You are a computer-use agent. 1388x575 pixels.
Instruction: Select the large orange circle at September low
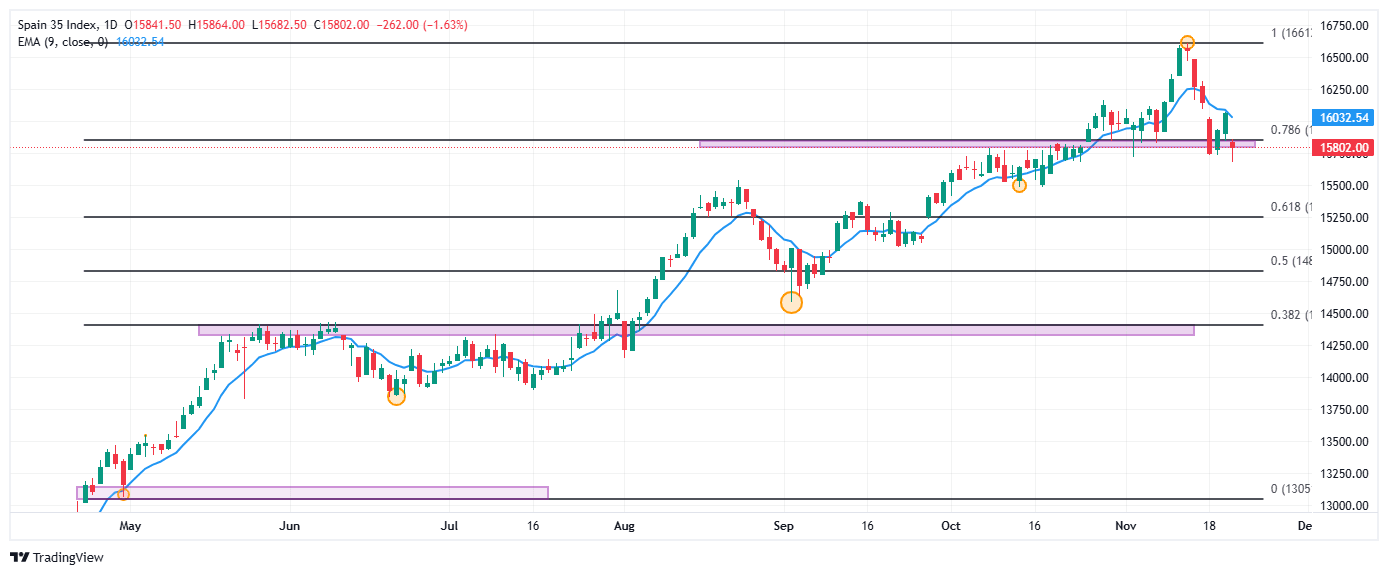[791, 301]
